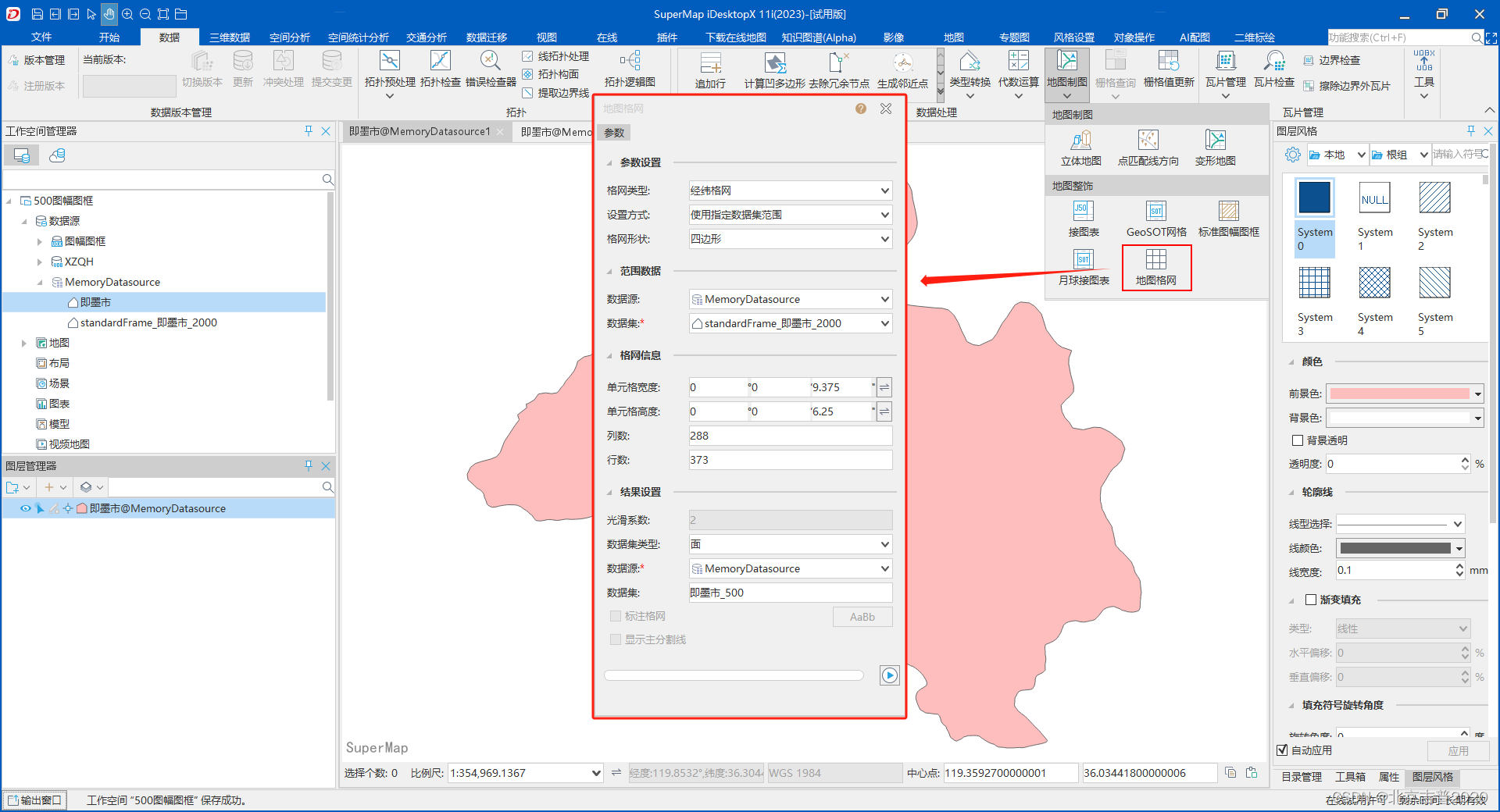
Task: Open the 地图制图 ribbon button
Action: point(1067,75)
